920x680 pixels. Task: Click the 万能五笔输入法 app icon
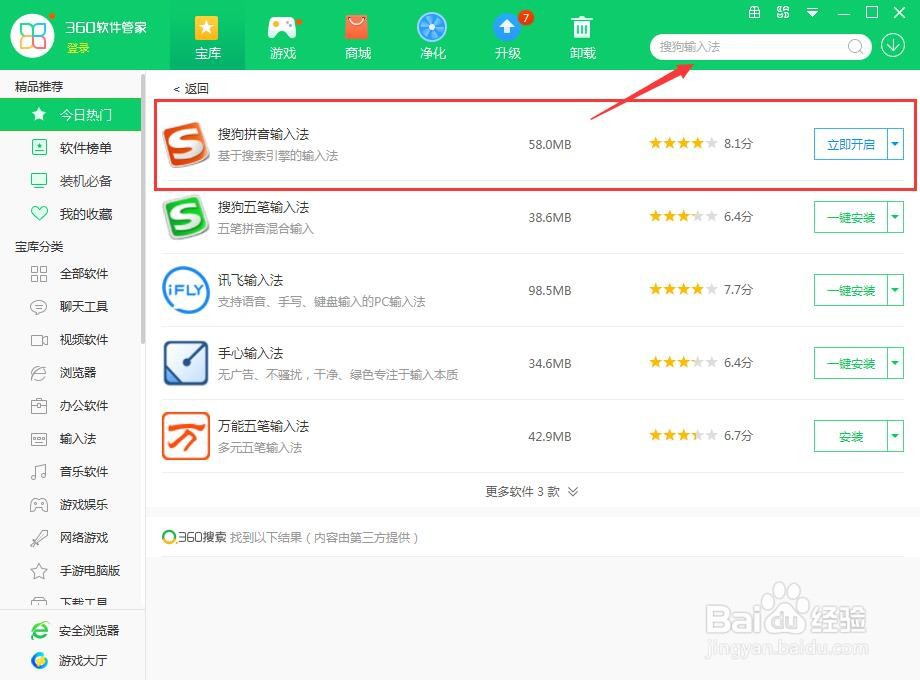(x=185, y=436)
